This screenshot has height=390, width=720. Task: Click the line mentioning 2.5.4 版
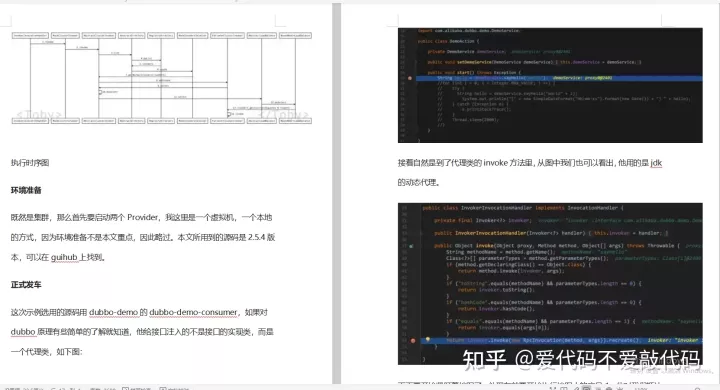tap(143, 237)
